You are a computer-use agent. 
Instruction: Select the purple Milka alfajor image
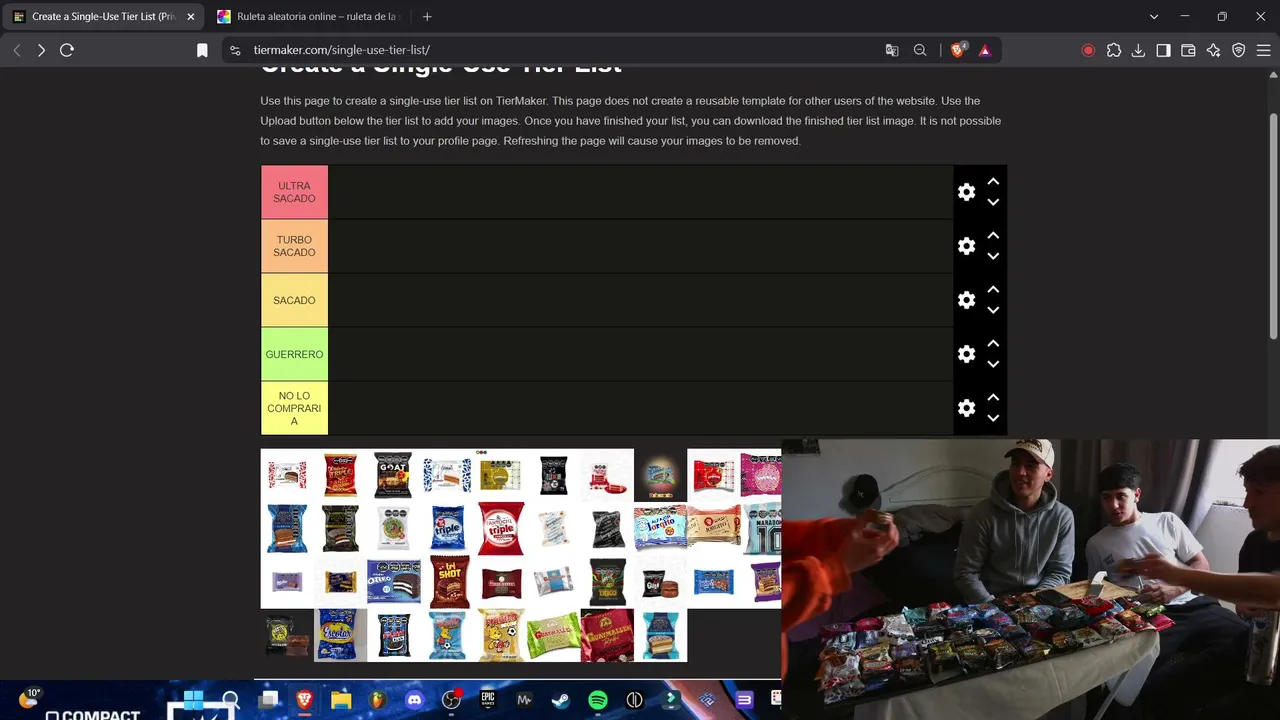coord(287,581)
